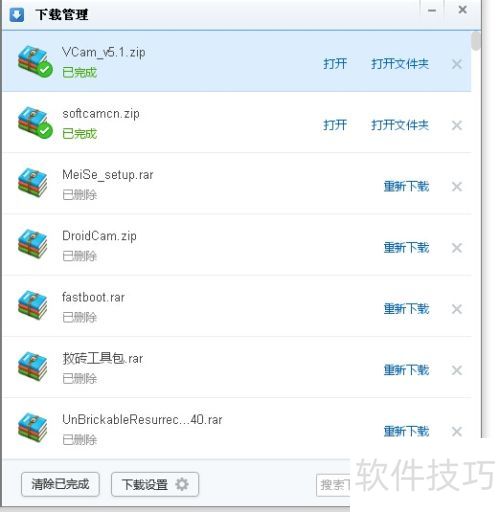The height and width of the screenshot is (512, 500).
Task: Re-download MeiSe_setup.rar via 重新下载
Action: click(x=406, y=186)
